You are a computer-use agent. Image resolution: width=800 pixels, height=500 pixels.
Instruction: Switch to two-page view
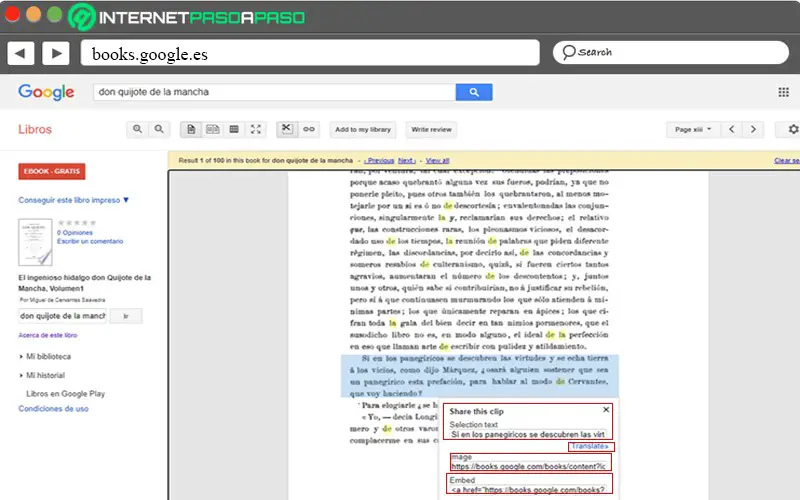[213, 129]
